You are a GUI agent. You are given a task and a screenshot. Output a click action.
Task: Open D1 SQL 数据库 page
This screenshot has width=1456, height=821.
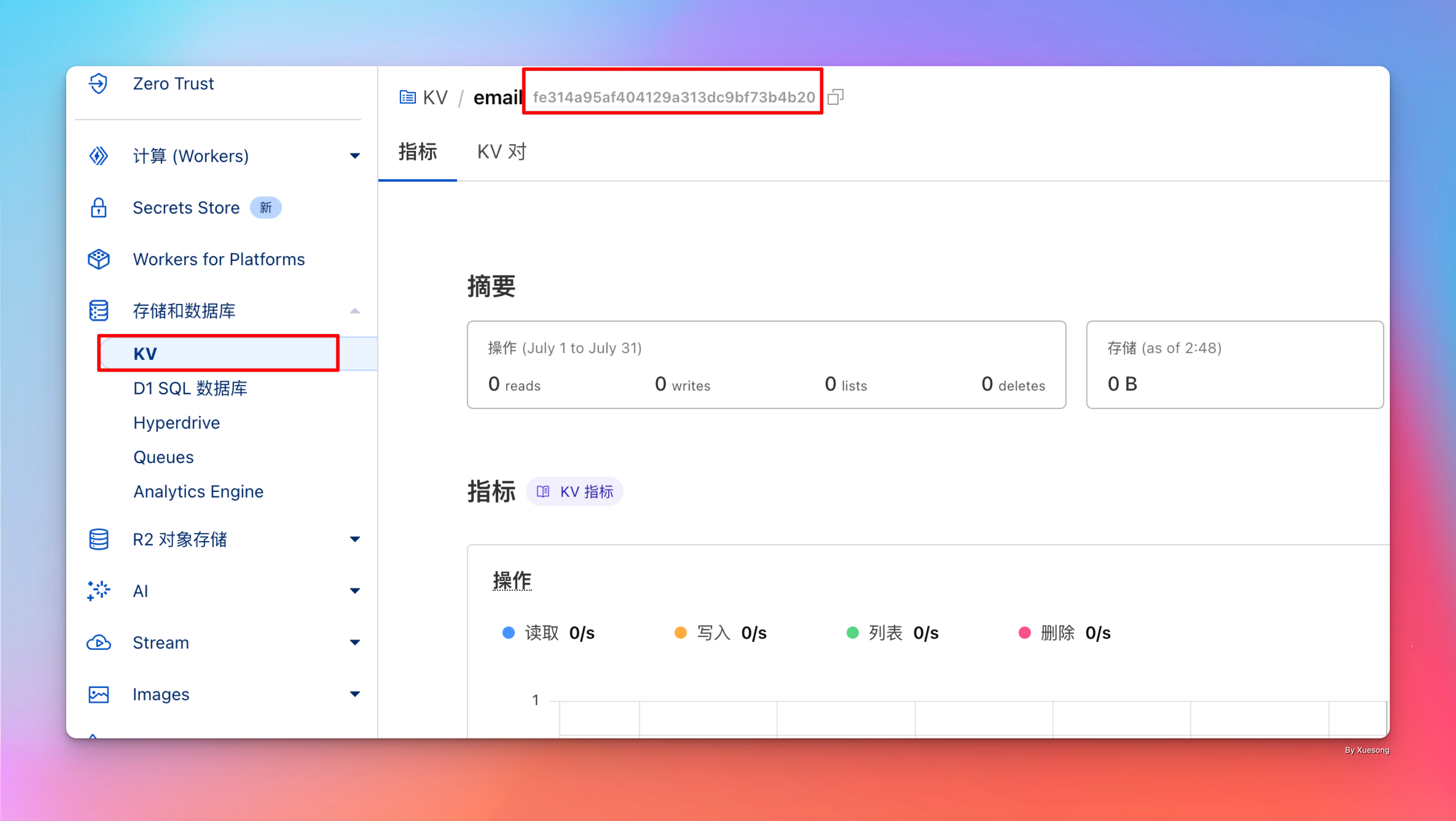(191, 388)
